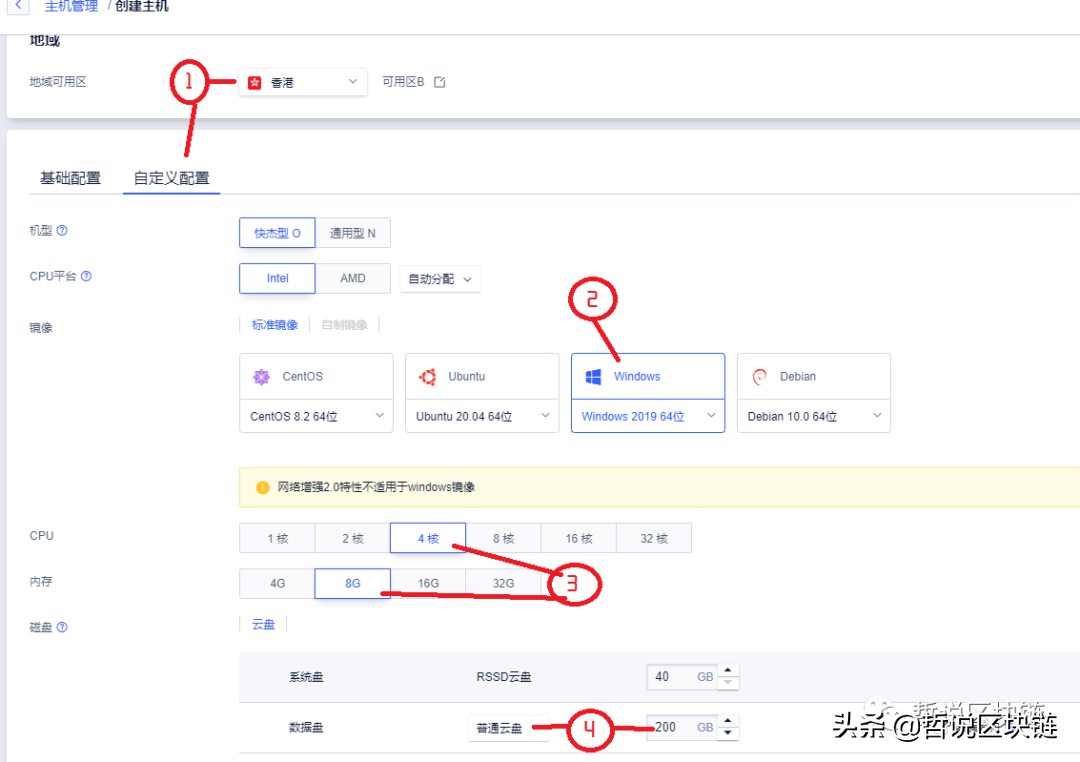Select the Debian image card
1080x762 pixels.
[814, 376]
